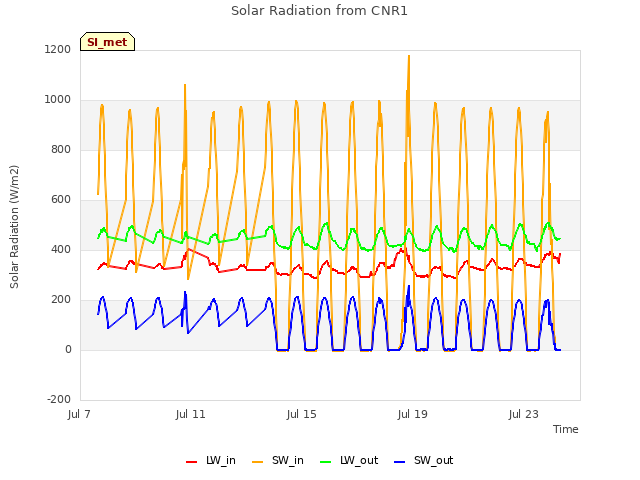Click the 0 y-axis tick label
Screen dimensions: 640x480
point(68,349)
